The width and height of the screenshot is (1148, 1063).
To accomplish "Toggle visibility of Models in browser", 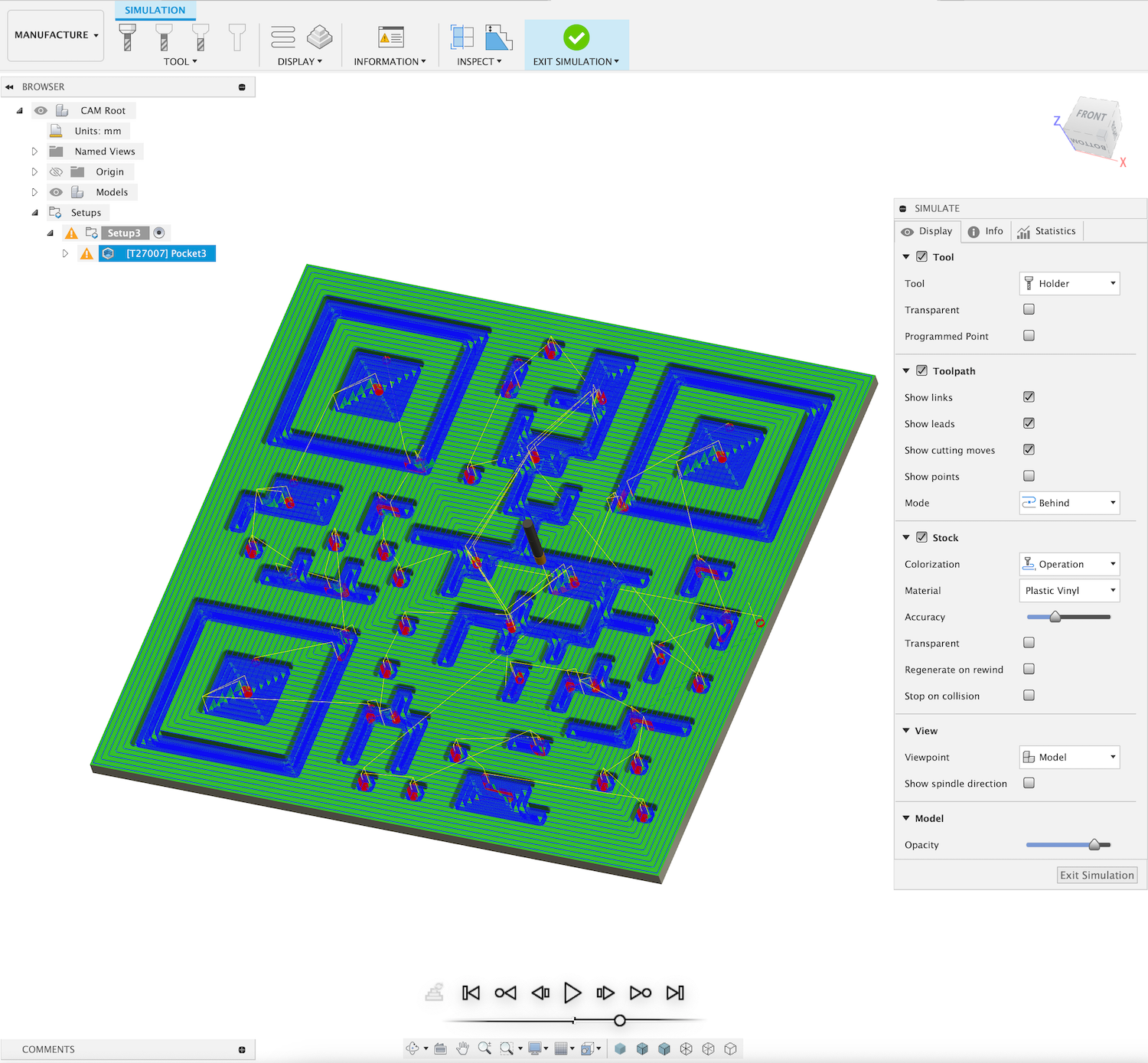I will (57, 192).
